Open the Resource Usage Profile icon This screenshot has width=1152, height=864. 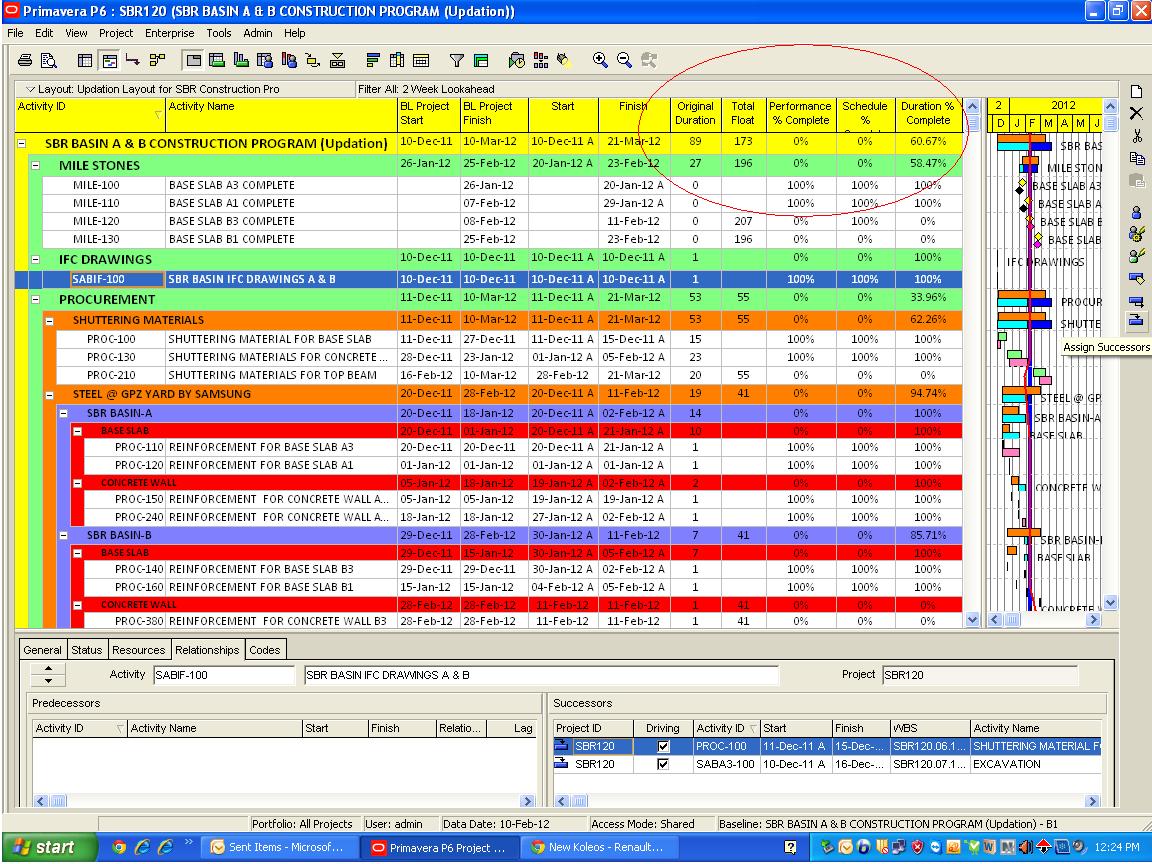[x=289, y=60]
